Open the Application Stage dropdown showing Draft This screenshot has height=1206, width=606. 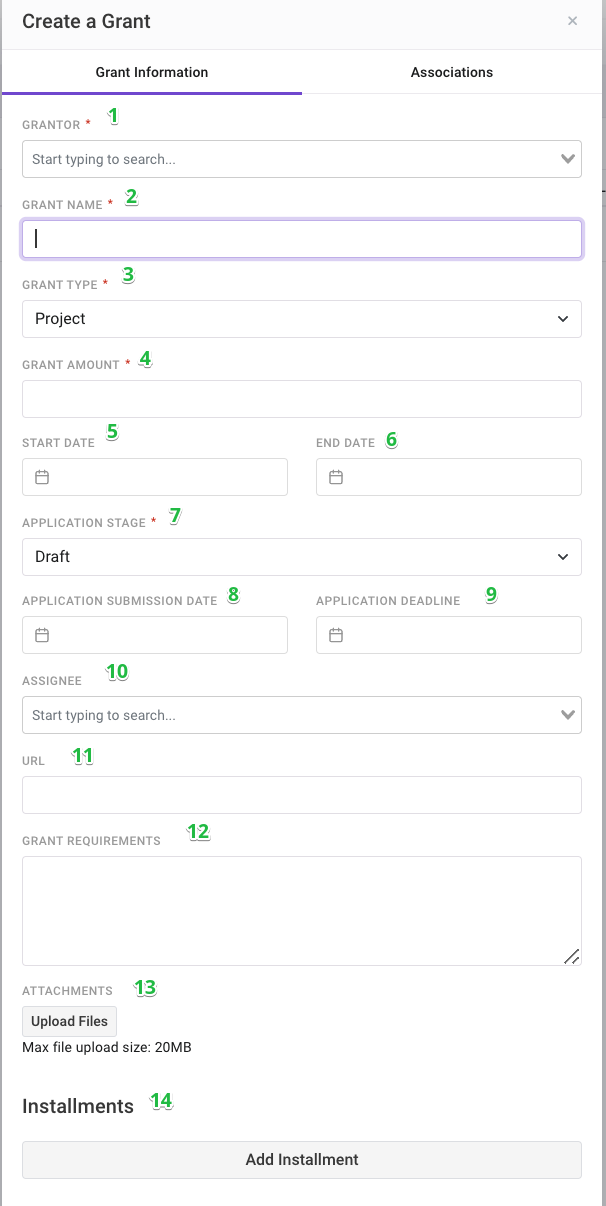click(x=302, y=556)
